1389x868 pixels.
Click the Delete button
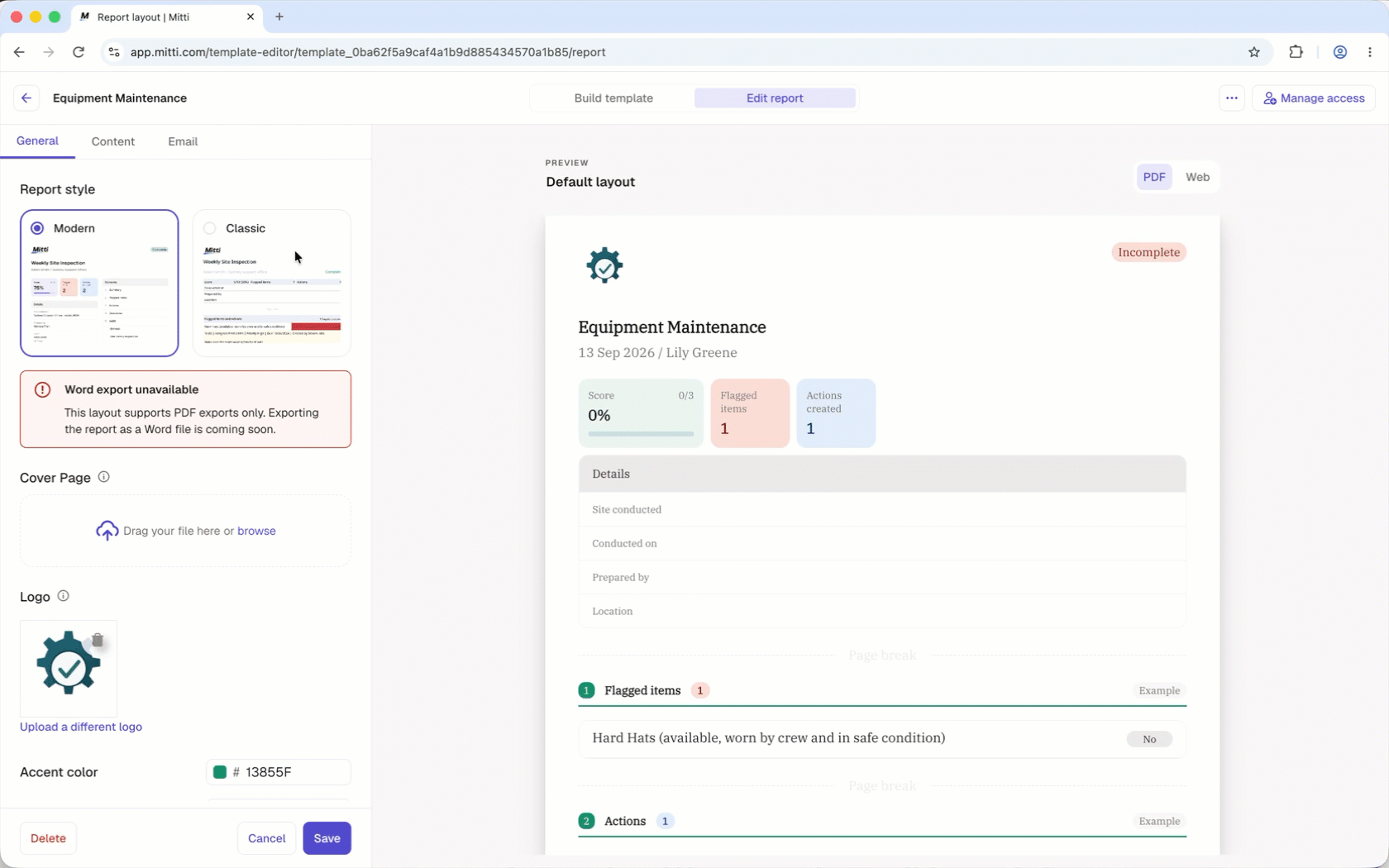pyautogui.click(x=48, y=838)
